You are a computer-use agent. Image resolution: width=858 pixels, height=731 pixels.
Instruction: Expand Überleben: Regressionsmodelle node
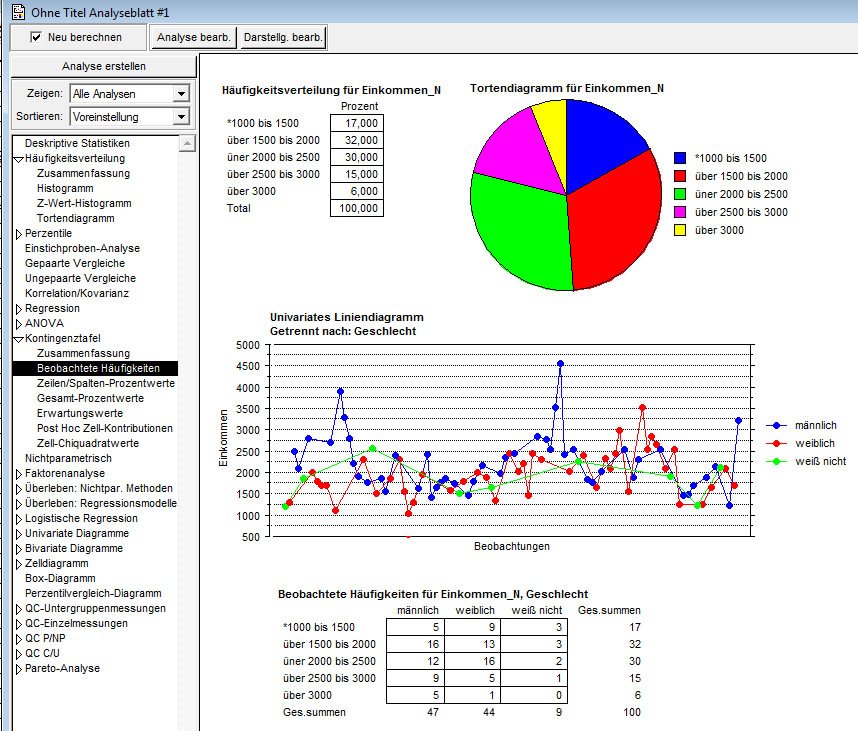tap(19, 504)
